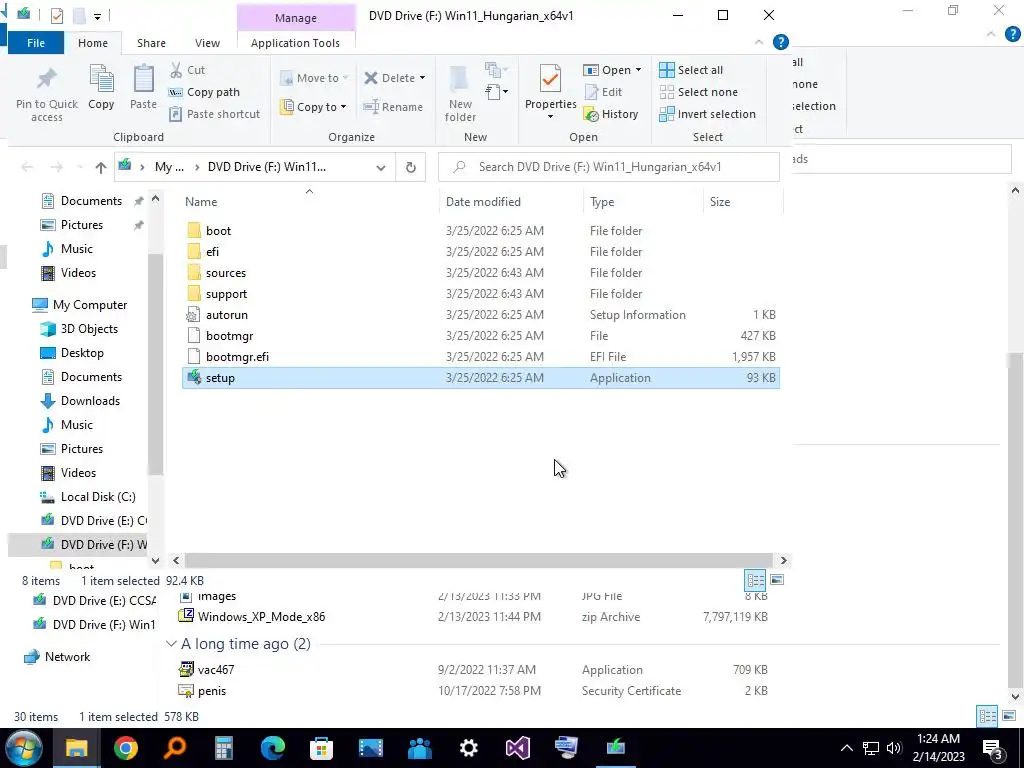Expand address bar history dropdown

point(381,167)
